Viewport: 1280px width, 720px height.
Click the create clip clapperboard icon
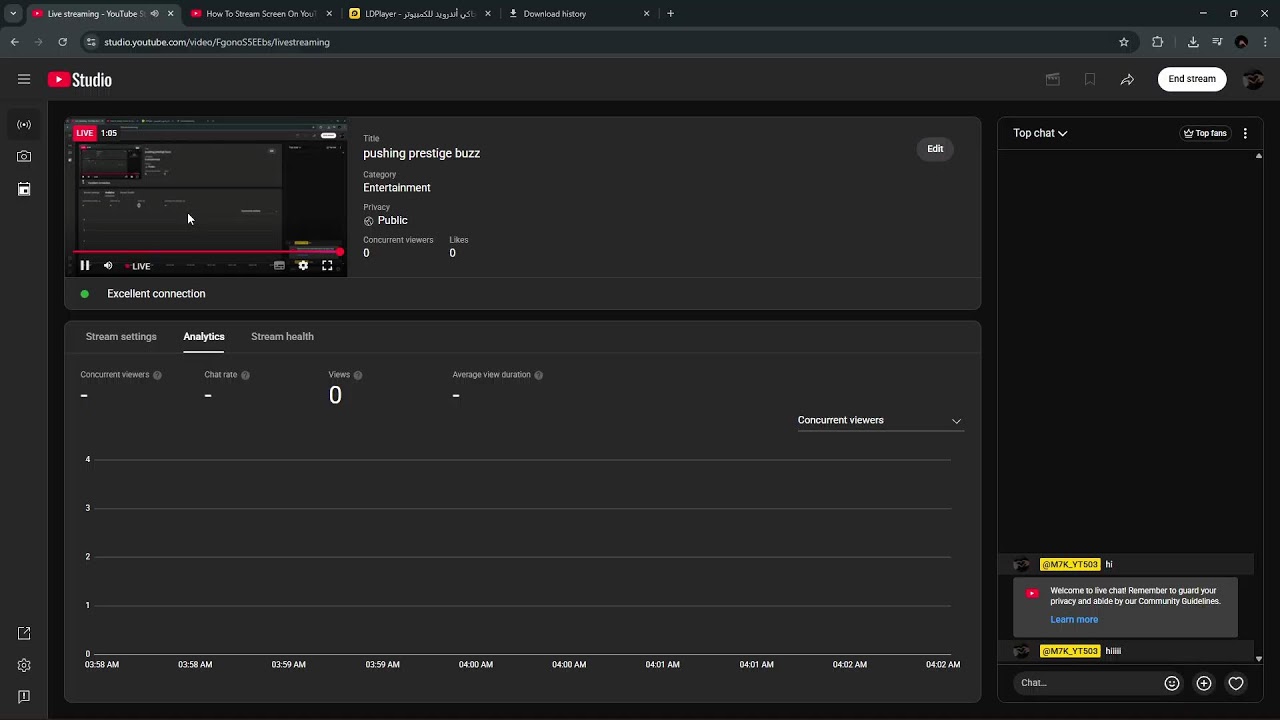tap(1053, 79)
